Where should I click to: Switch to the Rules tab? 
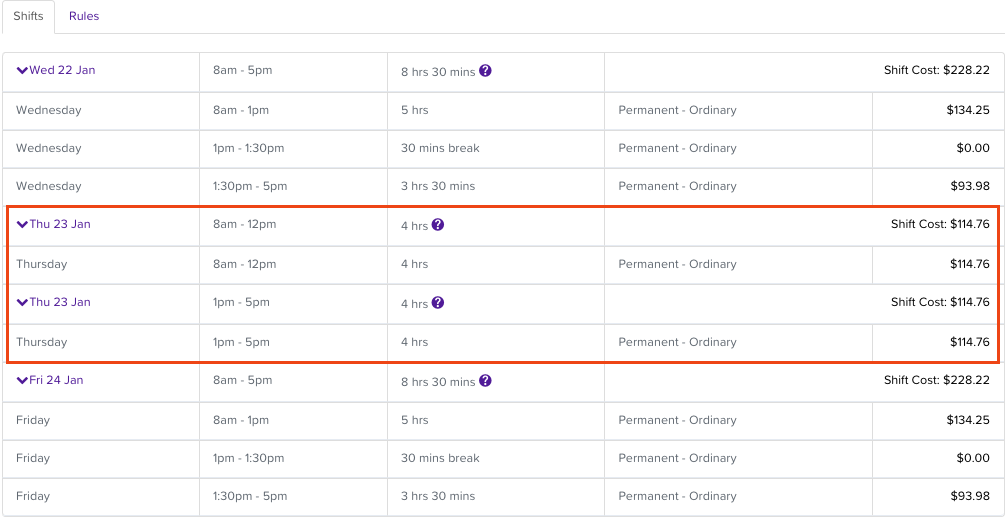pyautogui.click(x=84, y=16)
